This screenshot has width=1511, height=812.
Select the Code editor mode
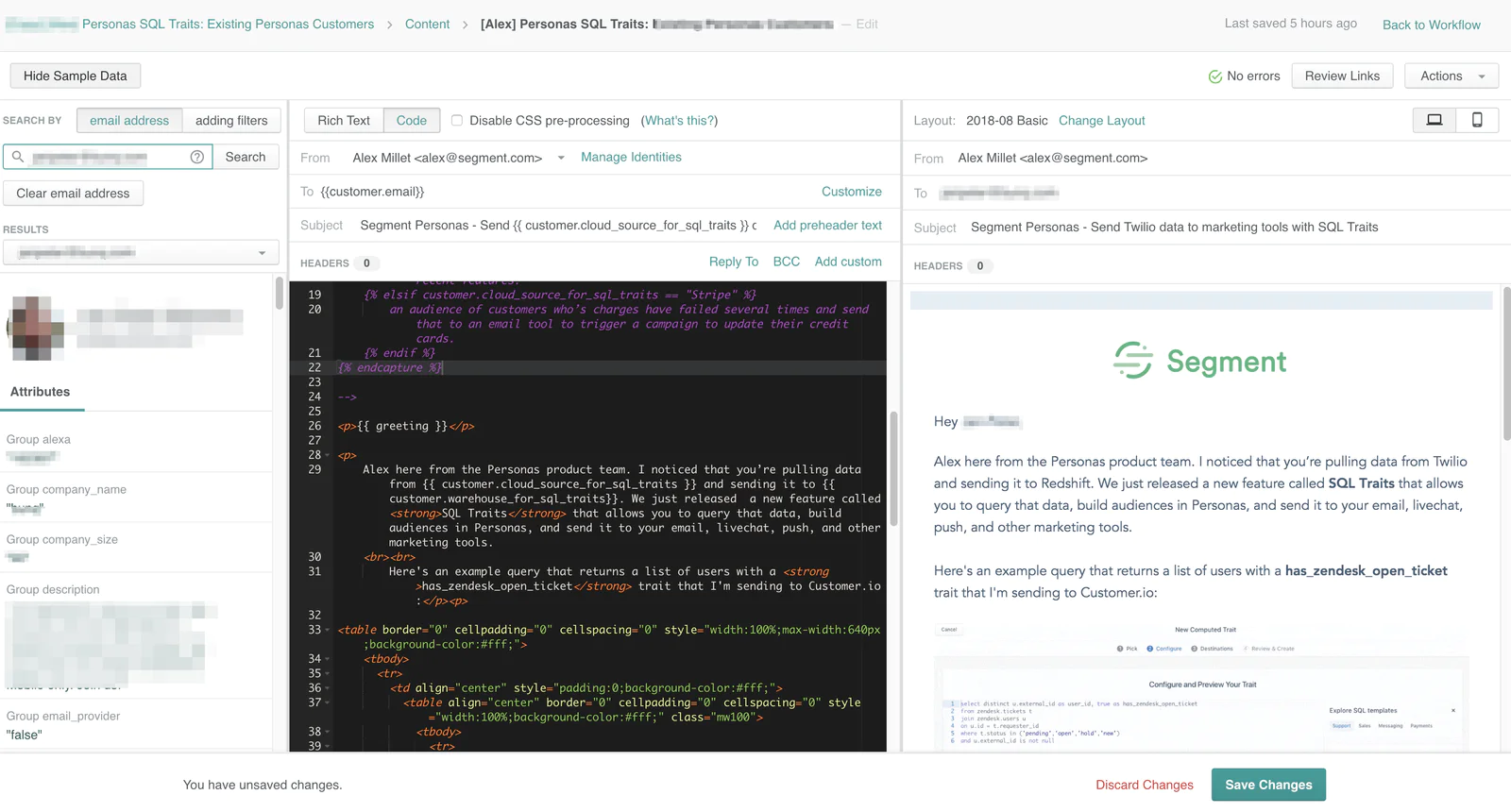(x=412, y=120)
